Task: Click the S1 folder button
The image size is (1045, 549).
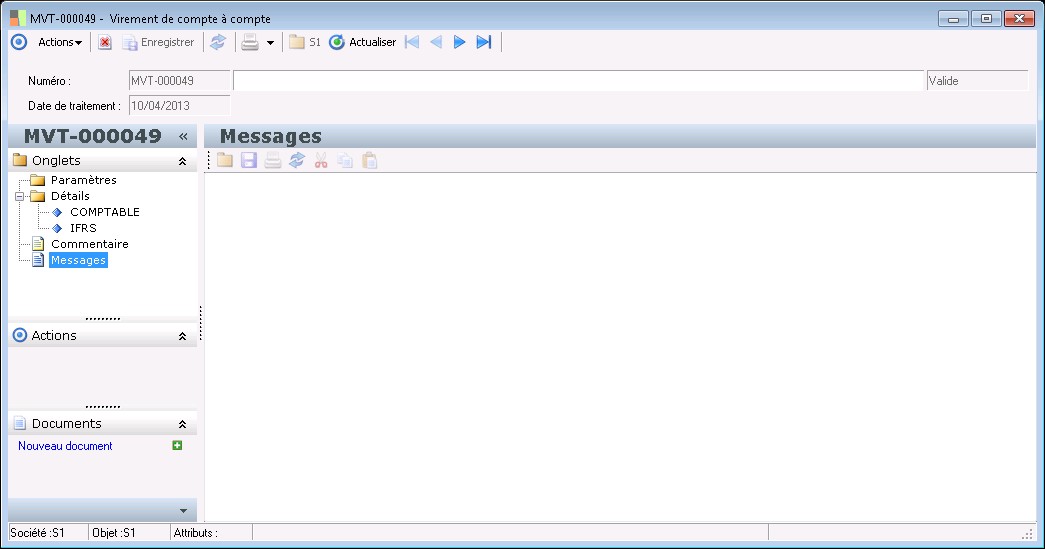Action: pyautogui.click(x=305, y=42)
